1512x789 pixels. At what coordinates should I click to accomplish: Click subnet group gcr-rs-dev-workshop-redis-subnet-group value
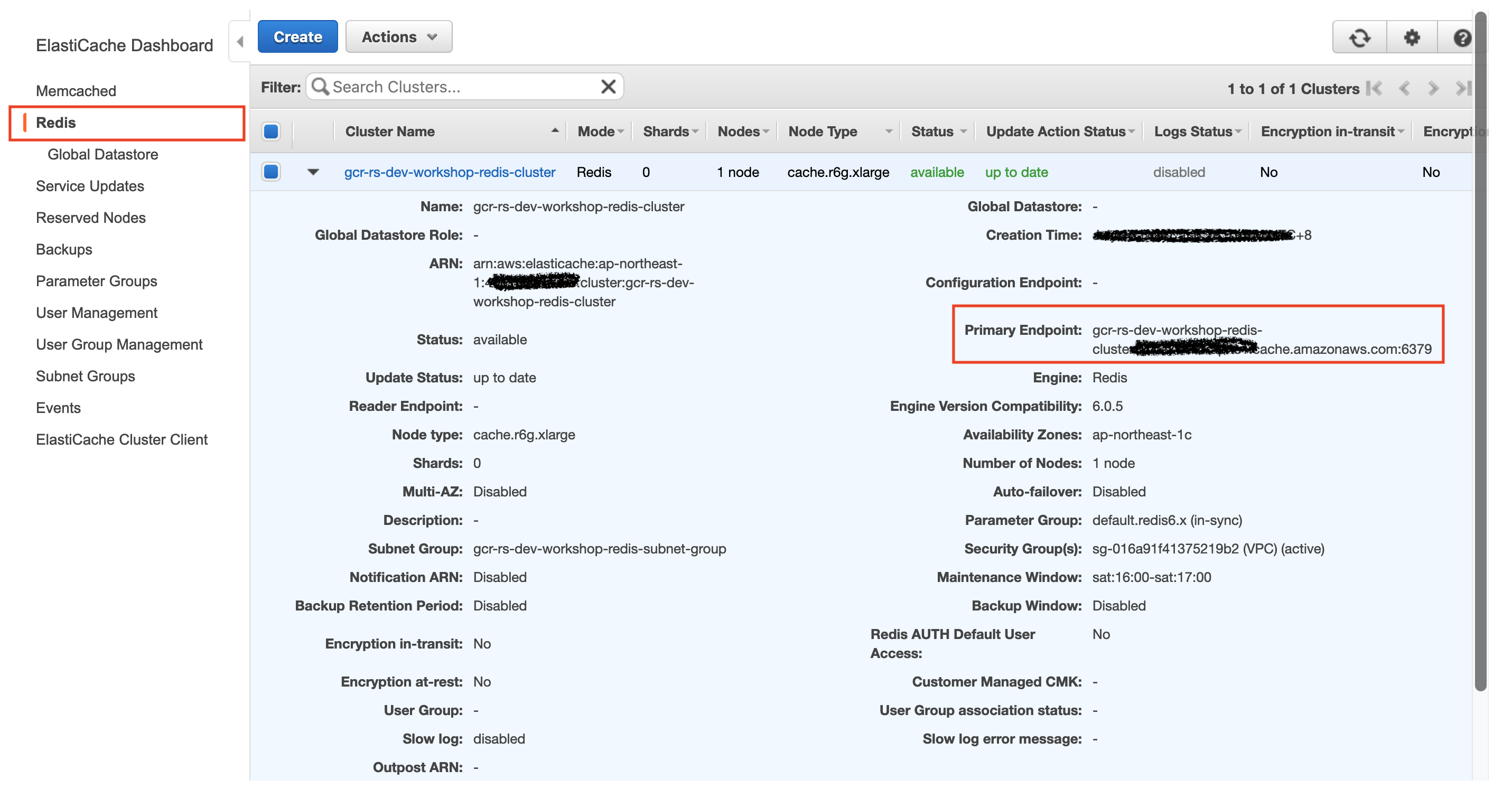599,549
